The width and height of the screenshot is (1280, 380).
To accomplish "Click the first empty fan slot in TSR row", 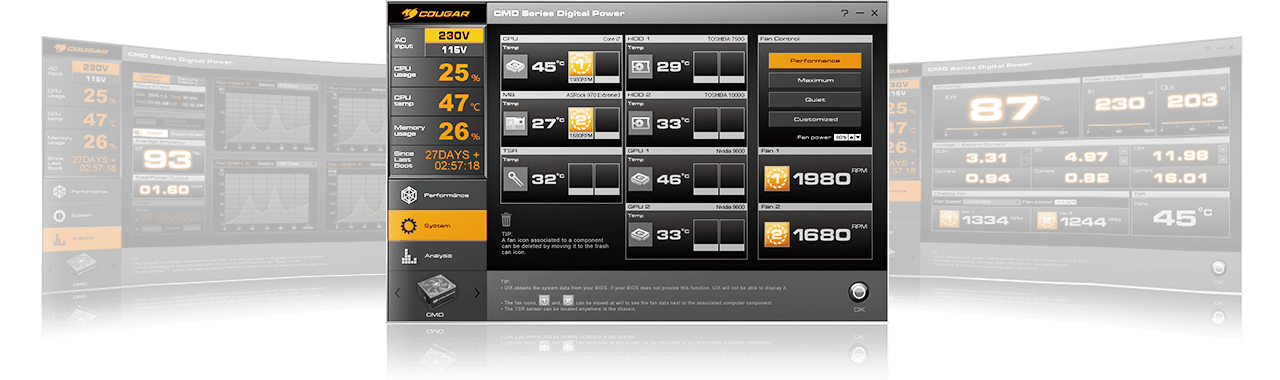I will 579,179.
